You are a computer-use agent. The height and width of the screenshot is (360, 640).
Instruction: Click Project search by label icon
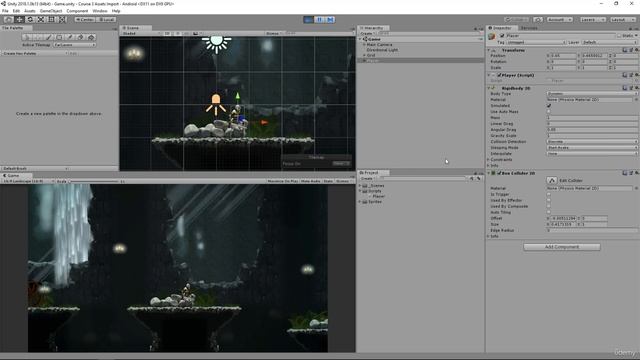pos(478,178)
